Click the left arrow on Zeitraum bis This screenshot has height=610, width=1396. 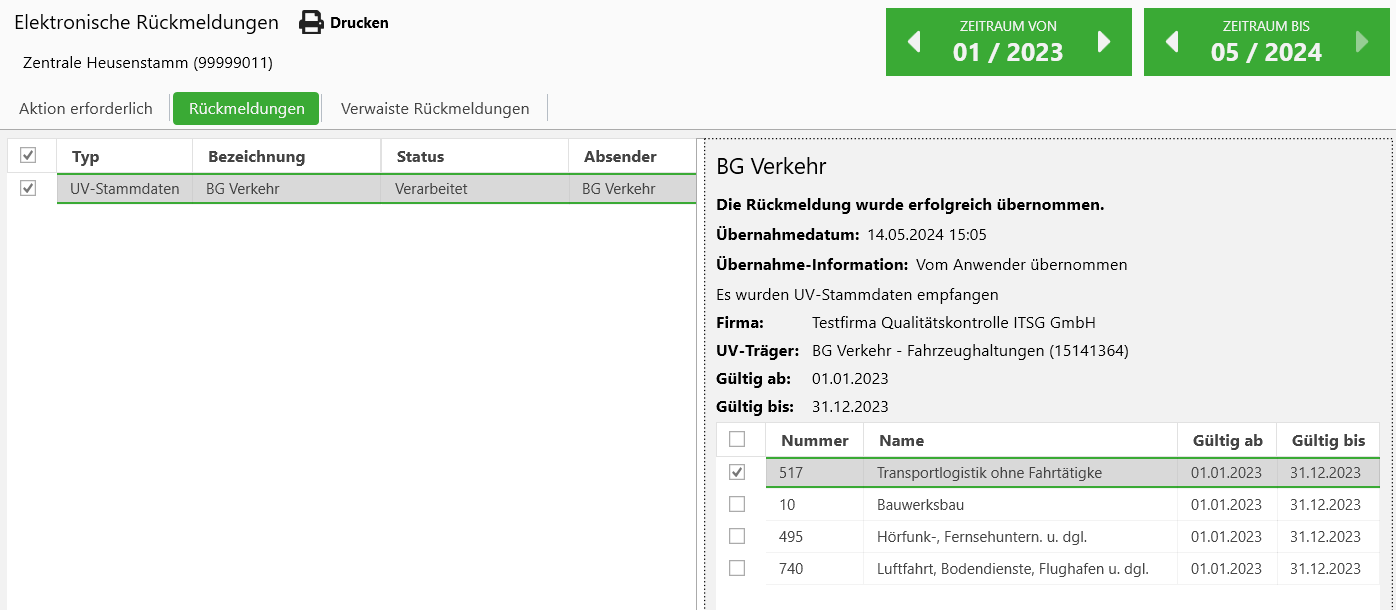(x=1172, y=41)
